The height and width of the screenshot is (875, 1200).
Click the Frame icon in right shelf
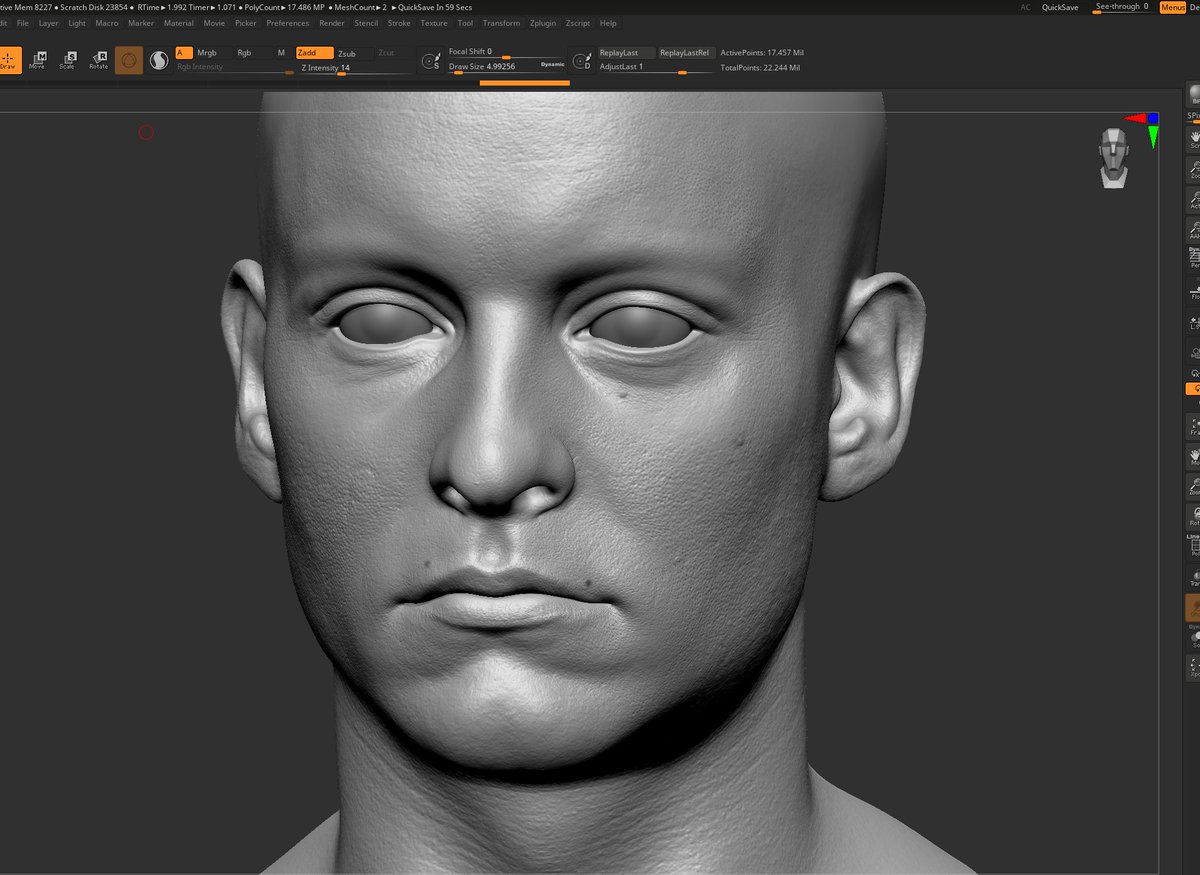click(1194, 427)
